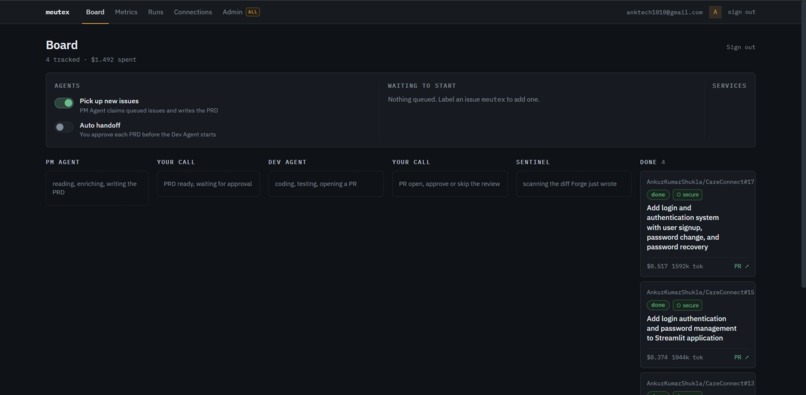The width and height of the screenshot is (806, 395).
Task: Click the SERVICES label
Action: pyautogui.click(x=729, y=86)
